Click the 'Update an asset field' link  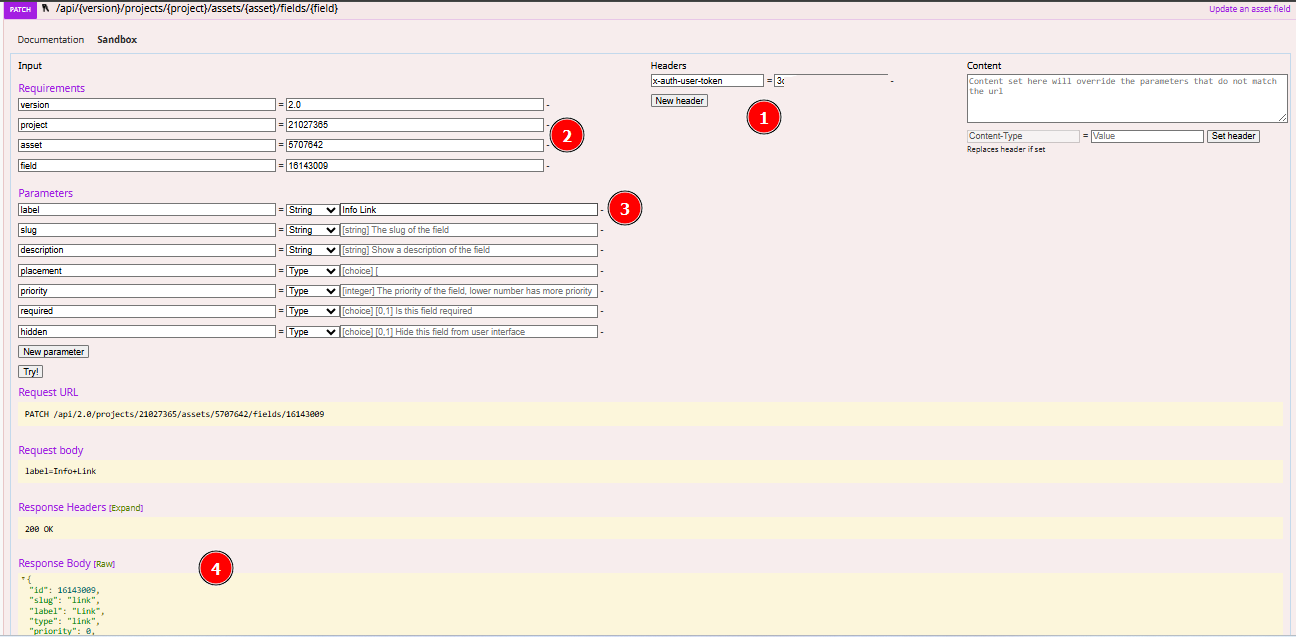(x=1249, y=9)
